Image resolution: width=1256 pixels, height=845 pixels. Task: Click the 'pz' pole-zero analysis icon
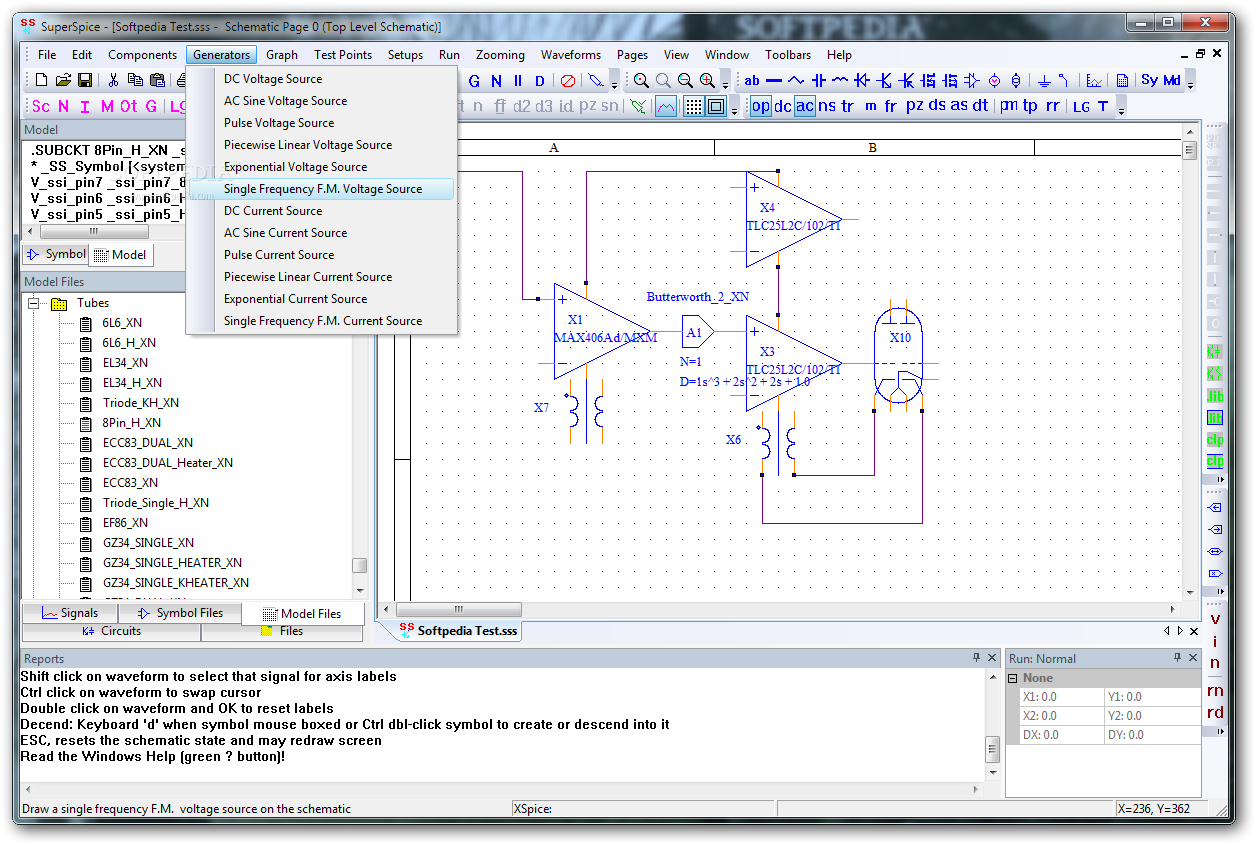[x=914, y=106]
